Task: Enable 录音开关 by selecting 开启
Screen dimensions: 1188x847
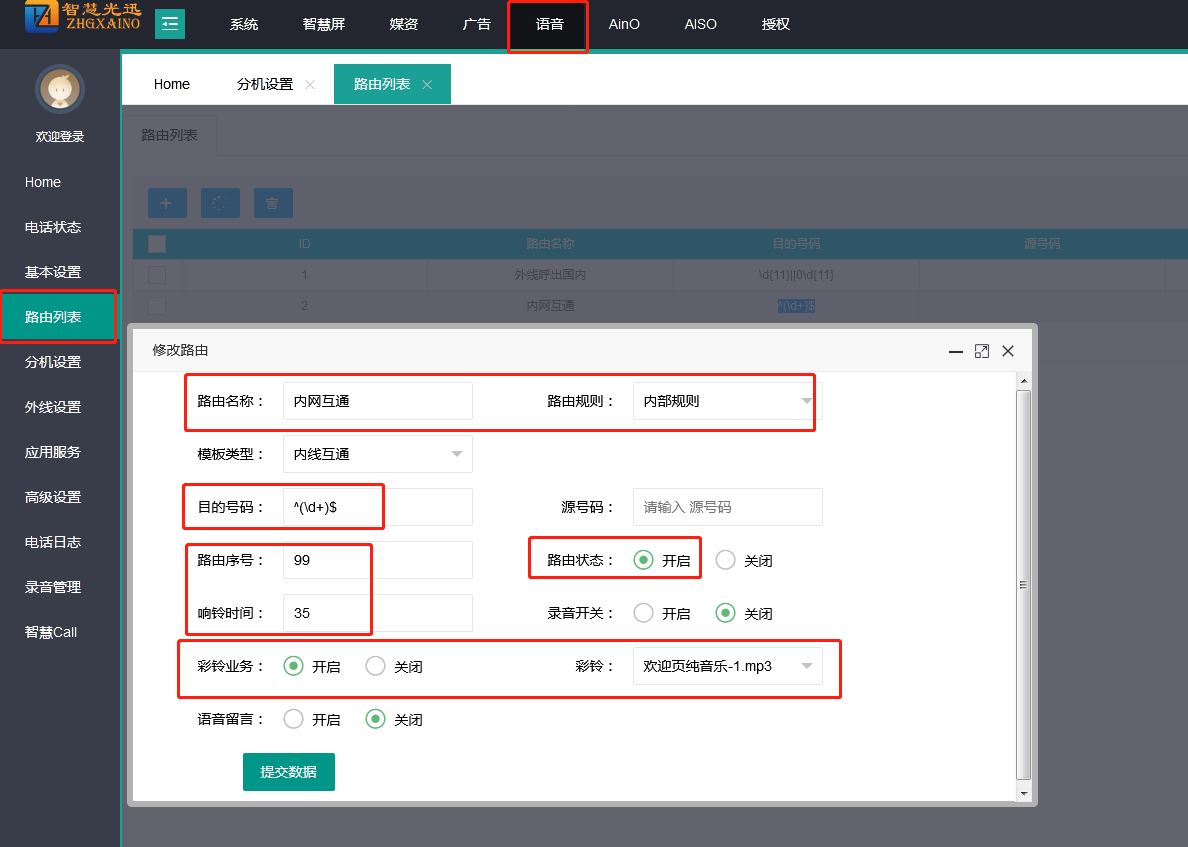Action: (x=644, y=613)
